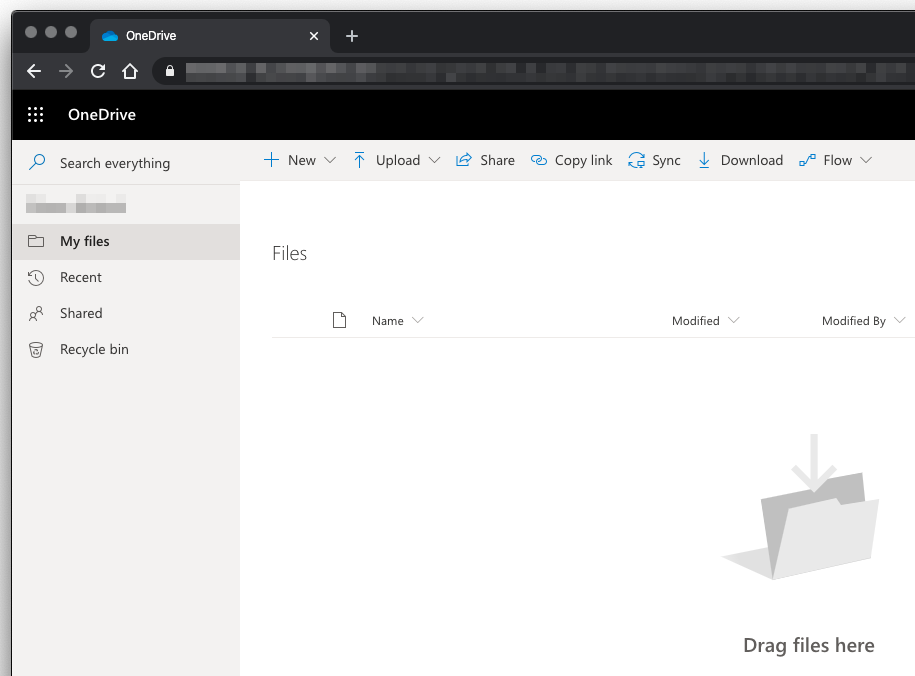Click the file type column icon
Viewport: 915px width, 676px height.
340,320
